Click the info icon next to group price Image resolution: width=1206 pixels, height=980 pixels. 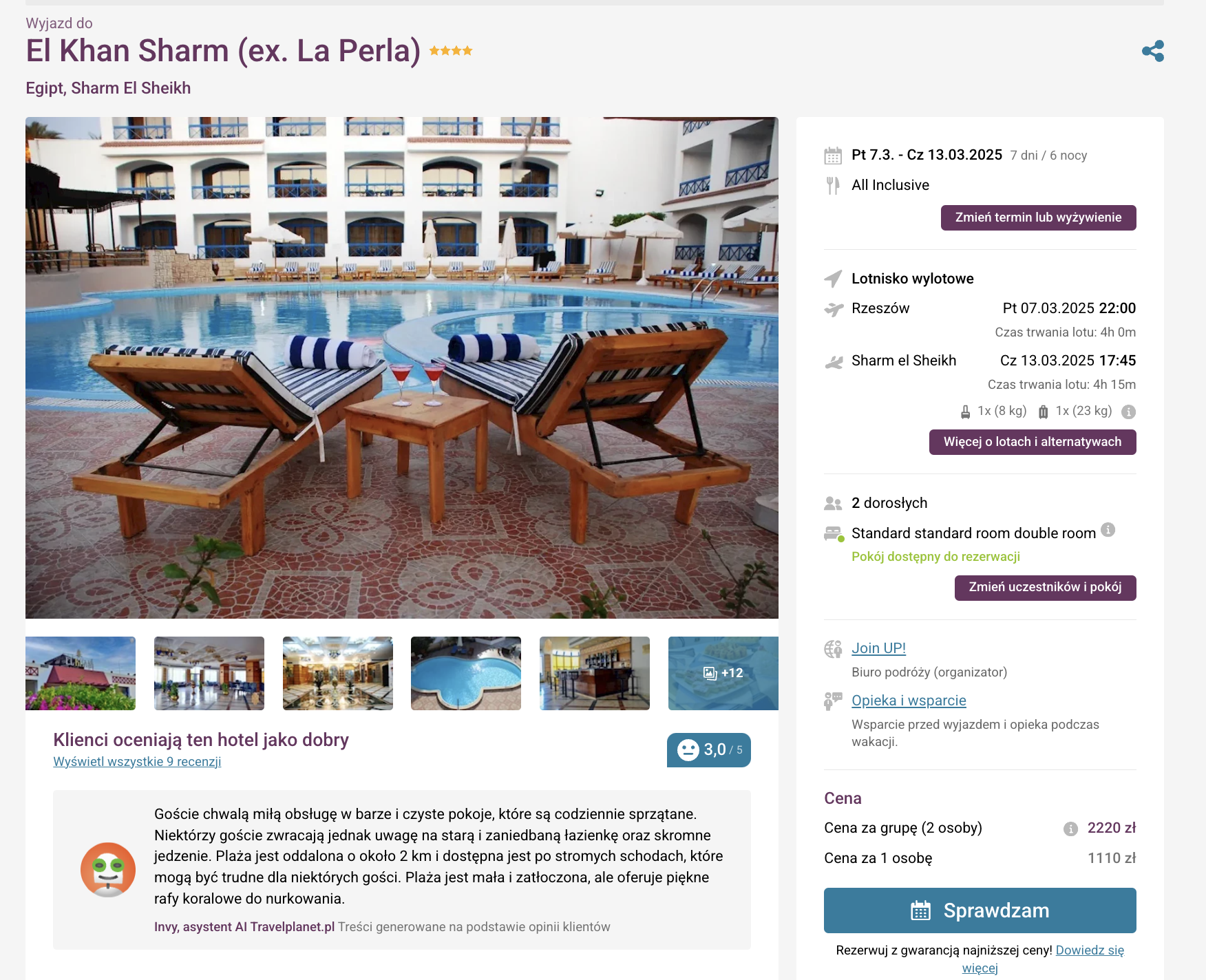point(1070,829)
